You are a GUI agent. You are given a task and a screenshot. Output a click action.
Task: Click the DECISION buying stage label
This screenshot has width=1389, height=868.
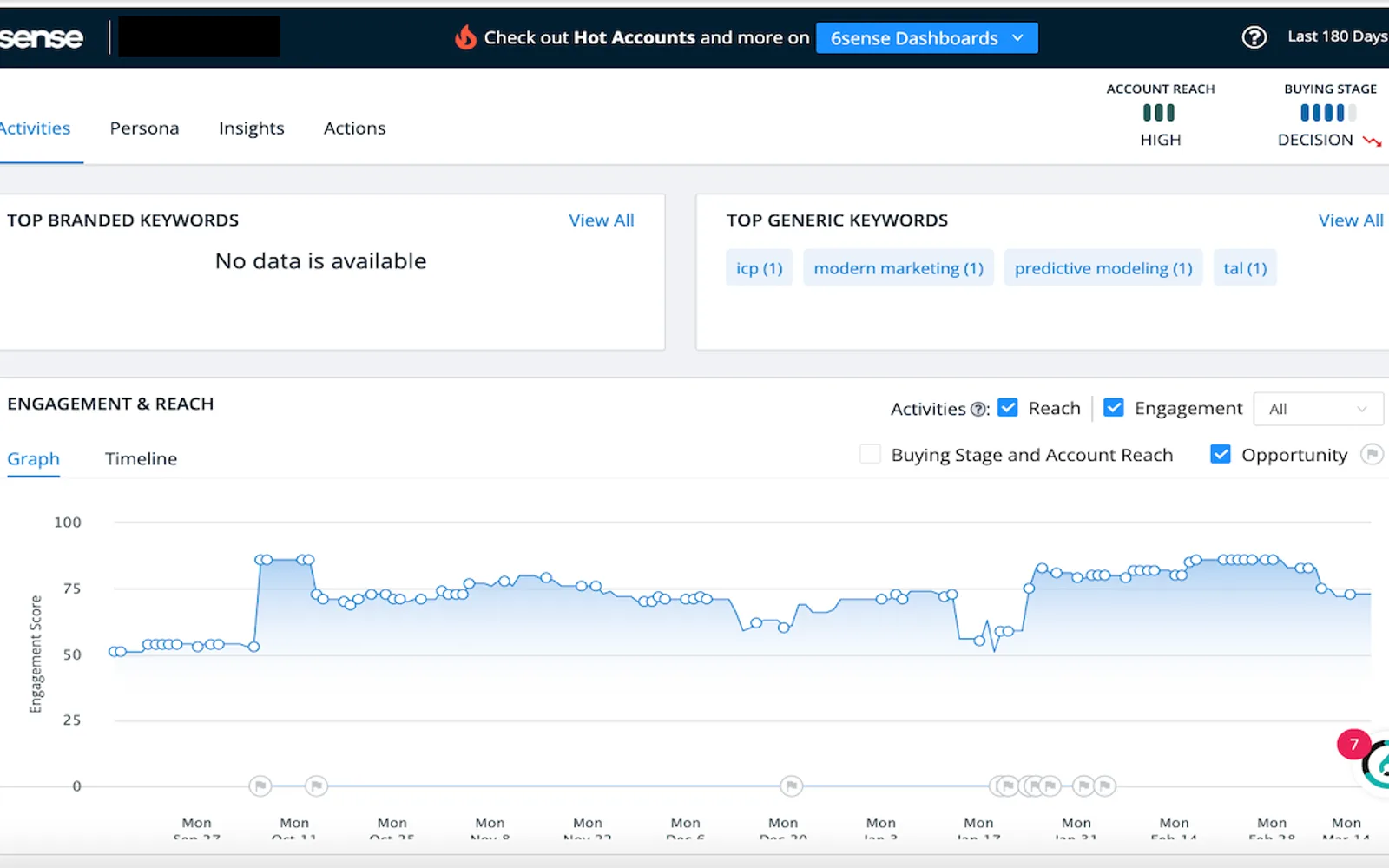coord(1315,140)
